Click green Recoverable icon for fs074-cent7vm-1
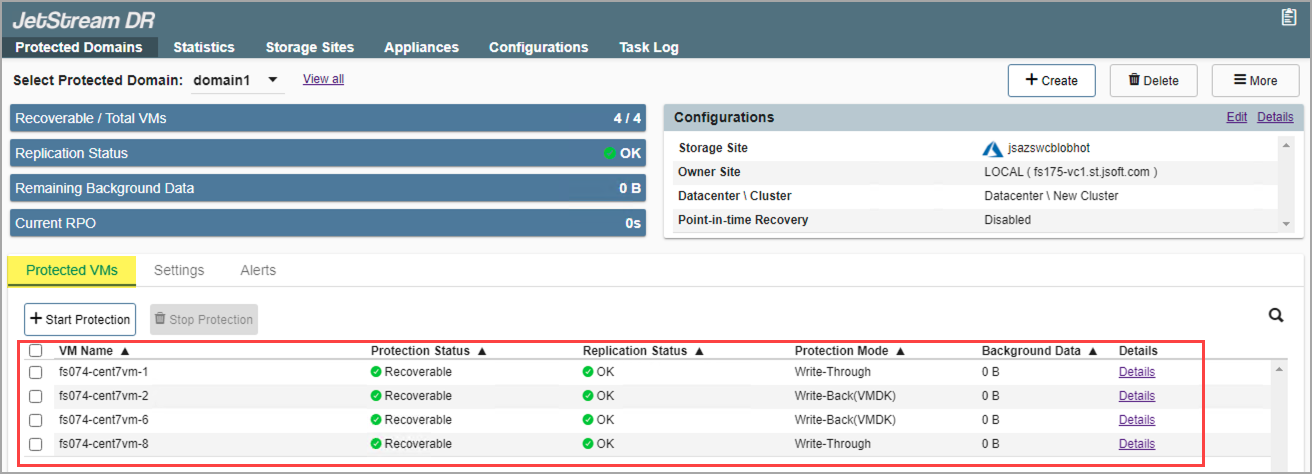The height and width of the screenshot is (474, 1312). coord(376,372)
